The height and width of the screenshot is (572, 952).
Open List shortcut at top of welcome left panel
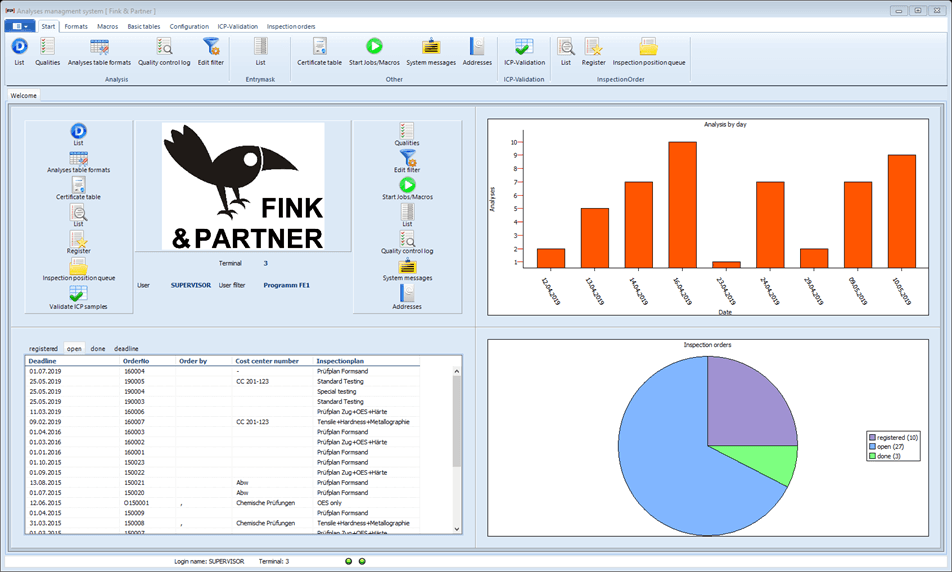(78, 134)
